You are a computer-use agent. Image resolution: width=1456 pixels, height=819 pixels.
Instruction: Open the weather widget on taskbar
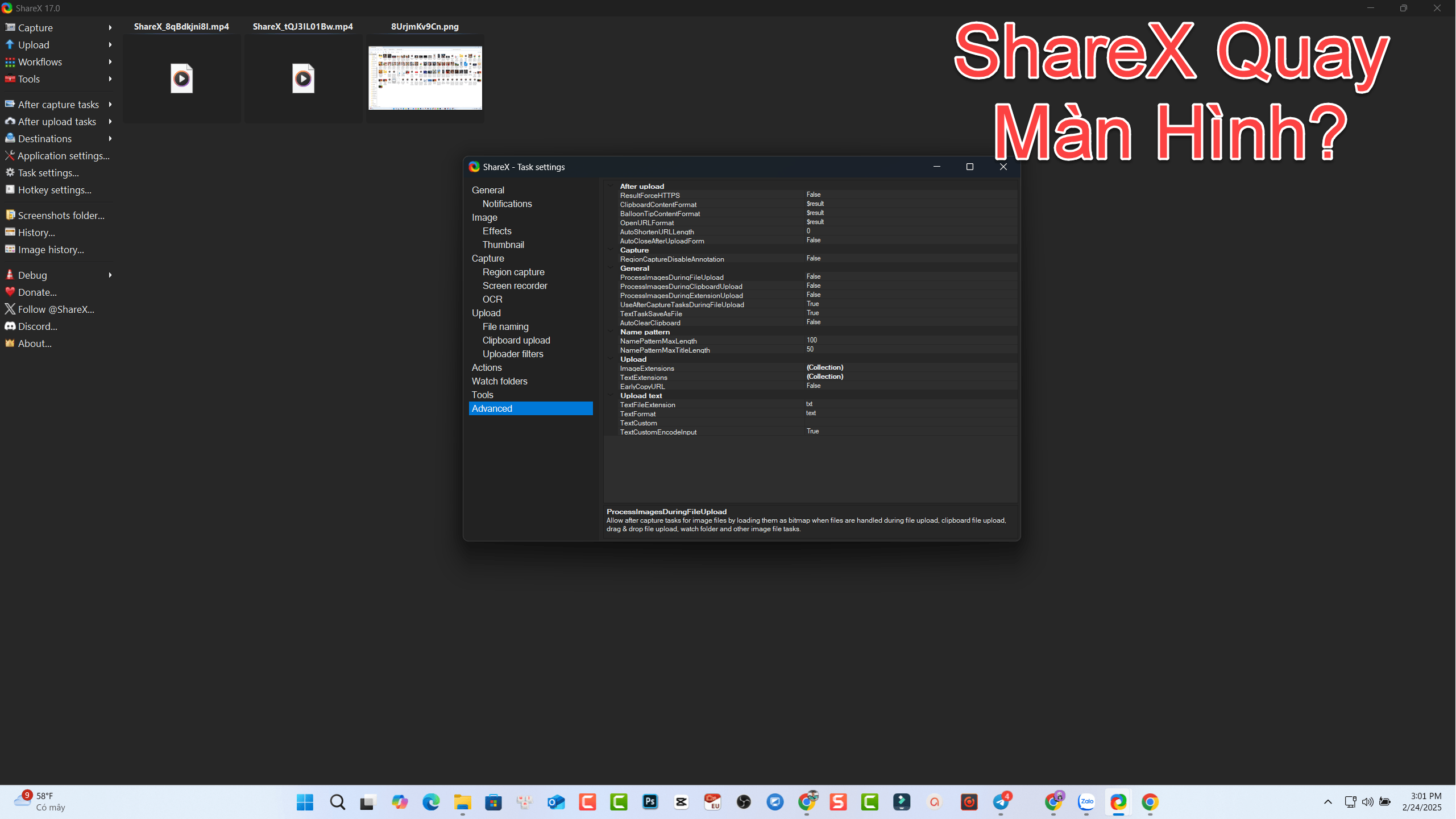point(40,801)
